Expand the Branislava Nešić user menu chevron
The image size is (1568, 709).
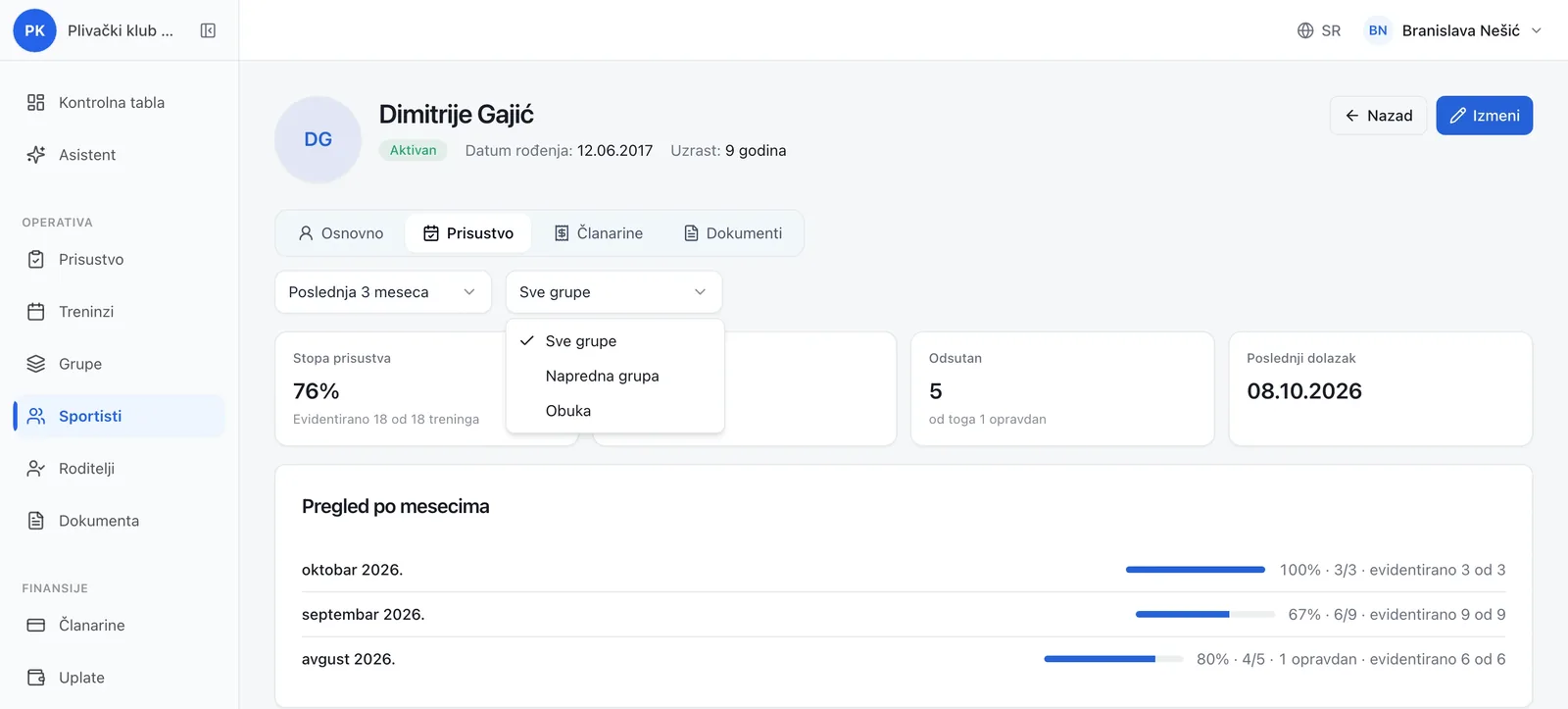[1537, 30]
